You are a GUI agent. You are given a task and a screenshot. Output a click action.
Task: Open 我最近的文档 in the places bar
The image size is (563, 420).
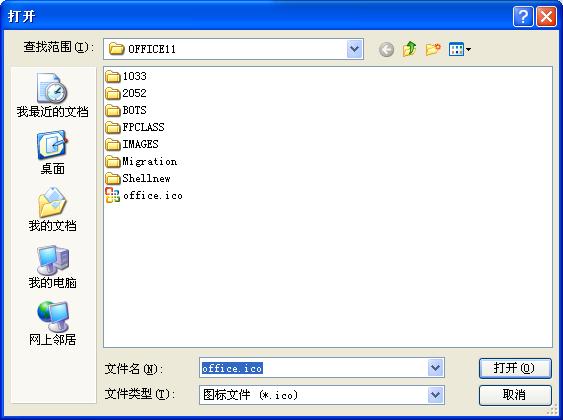[52, 95]
